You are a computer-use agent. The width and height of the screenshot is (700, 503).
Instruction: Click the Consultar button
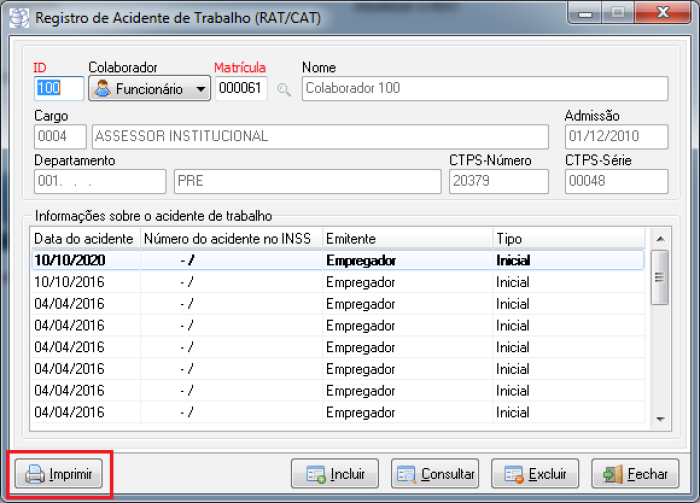(x=435, y=474)
